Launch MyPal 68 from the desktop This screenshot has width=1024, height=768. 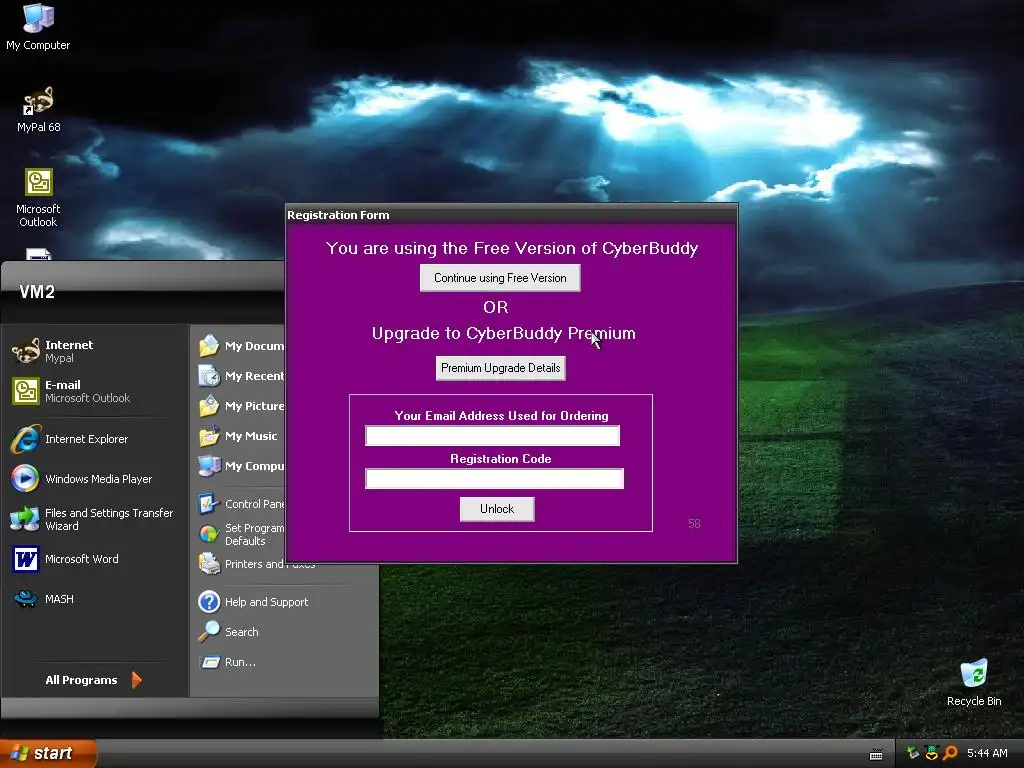[x=39, y=109]
